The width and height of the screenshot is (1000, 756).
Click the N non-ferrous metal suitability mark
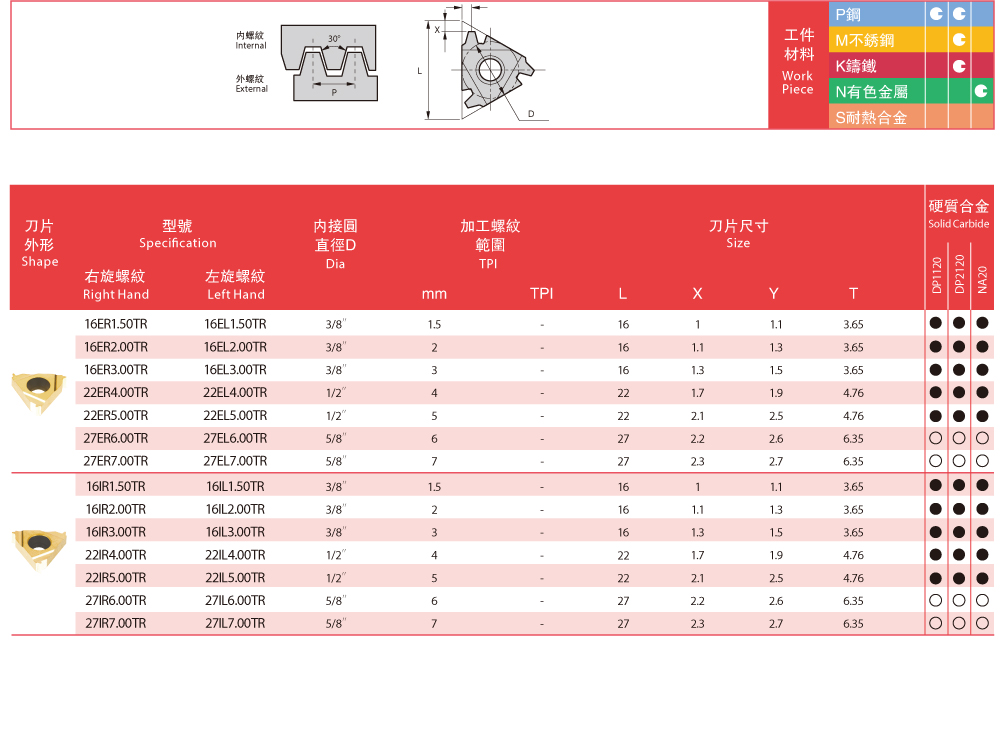pos(982,91)
